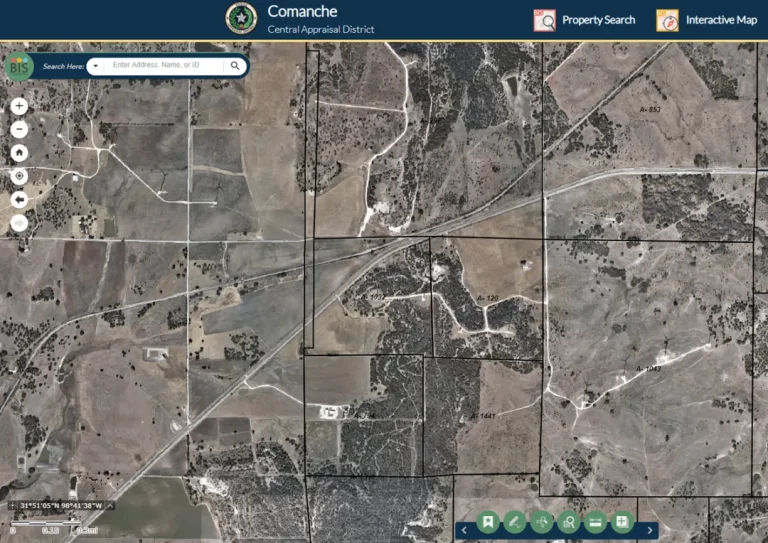The width and height of the screenshot is (768, 543).
Task: Open Property Search page
Action: (585, 20)
